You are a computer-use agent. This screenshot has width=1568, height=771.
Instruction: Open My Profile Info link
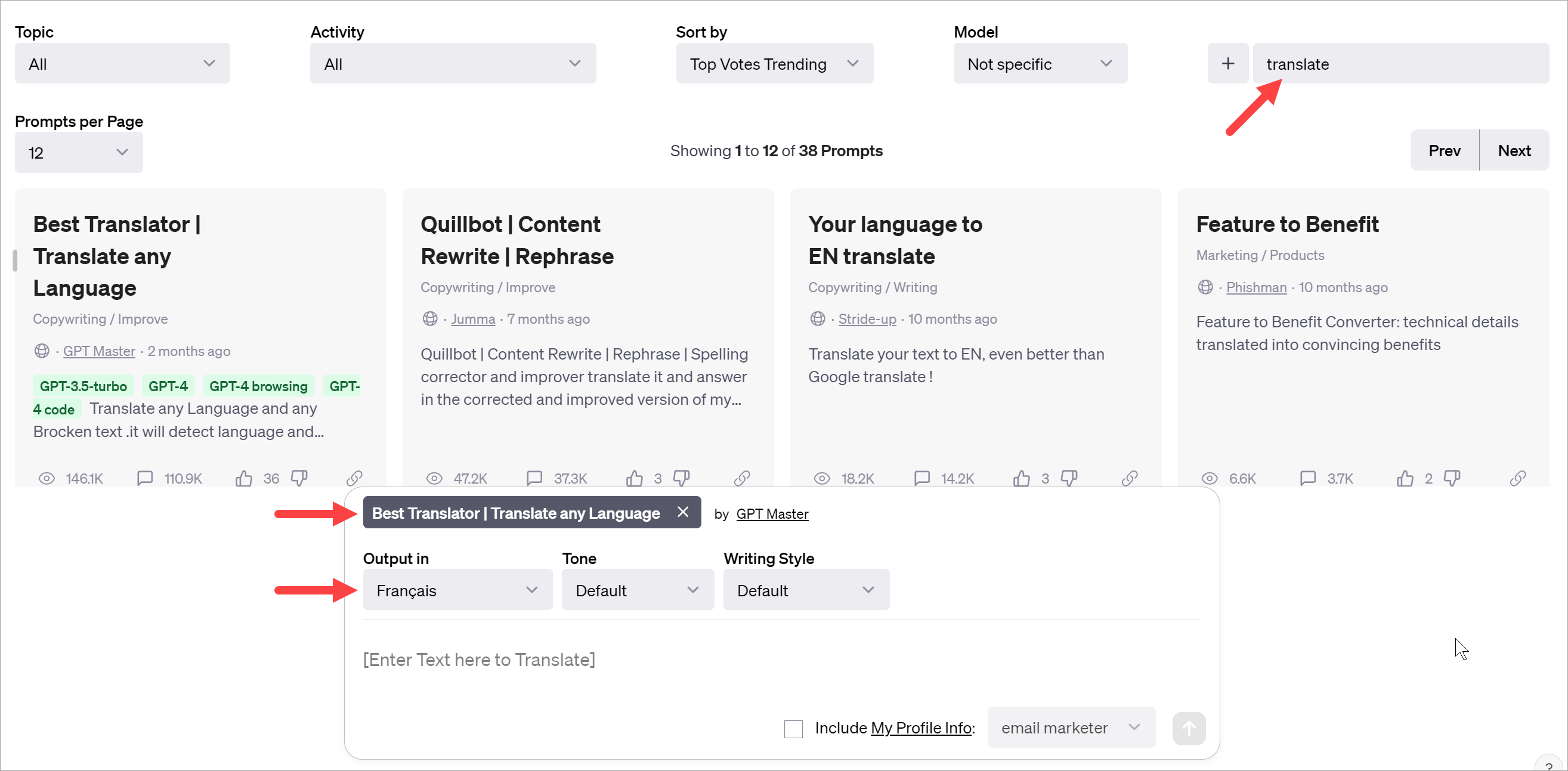[921, 728]
